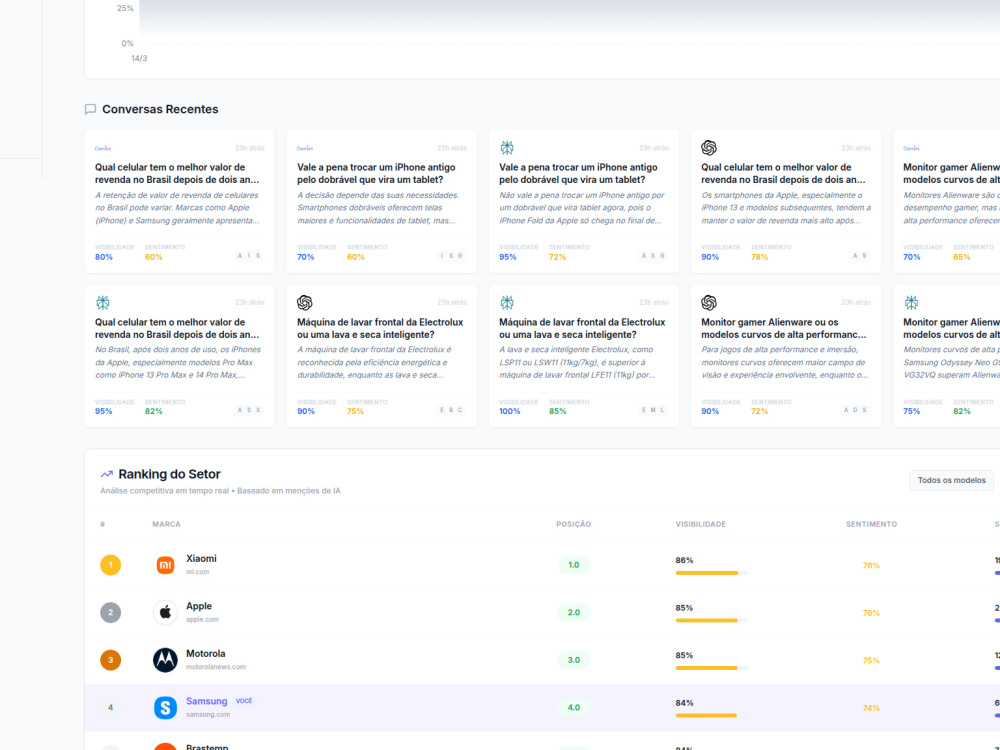Click the motorolanews.com domain text
The image size is (1000, 750).
click(x=216, y=667)
